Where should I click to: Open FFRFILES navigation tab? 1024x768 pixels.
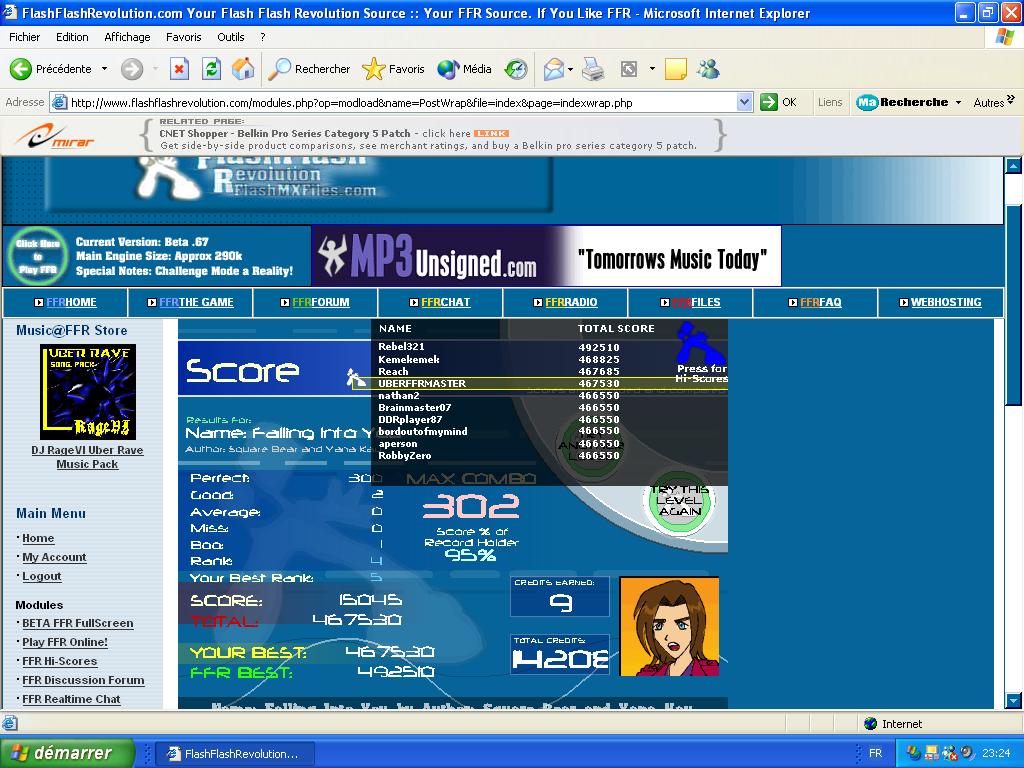click(690, 302)
